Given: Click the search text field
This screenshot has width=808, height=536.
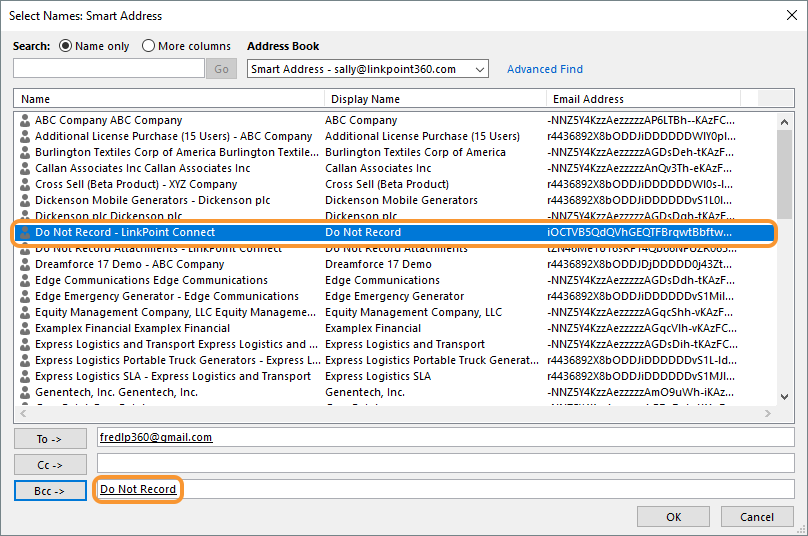Looking at the screenshot, I should (x=109, y=69).
